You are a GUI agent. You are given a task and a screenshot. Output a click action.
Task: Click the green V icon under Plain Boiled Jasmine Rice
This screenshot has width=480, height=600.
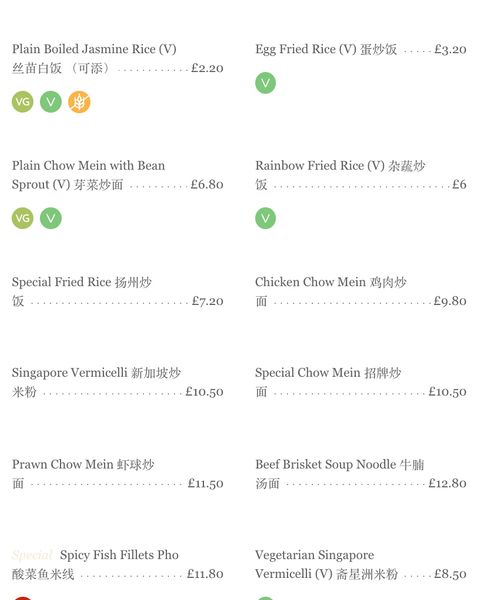click(51, 102)
